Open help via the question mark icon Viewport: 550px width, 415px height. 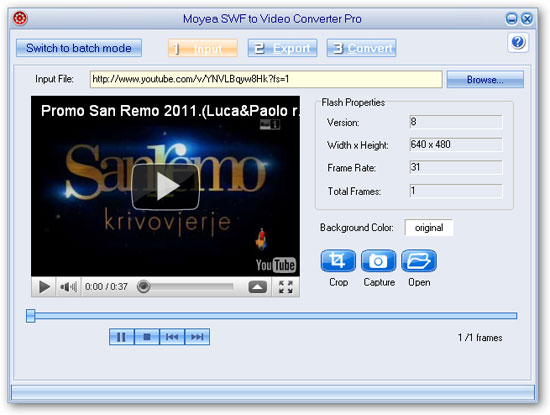[x=518, y=42]
